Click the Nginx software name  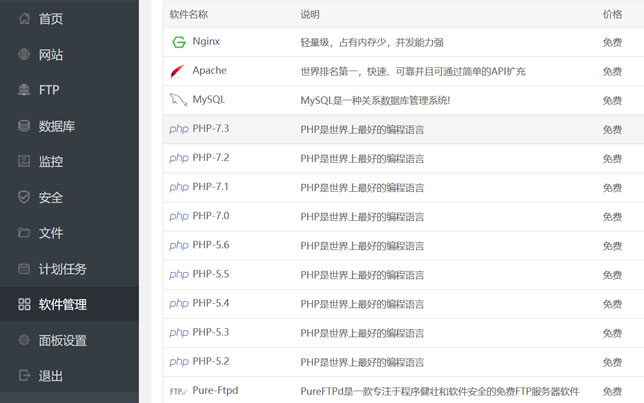pos(206,41)
